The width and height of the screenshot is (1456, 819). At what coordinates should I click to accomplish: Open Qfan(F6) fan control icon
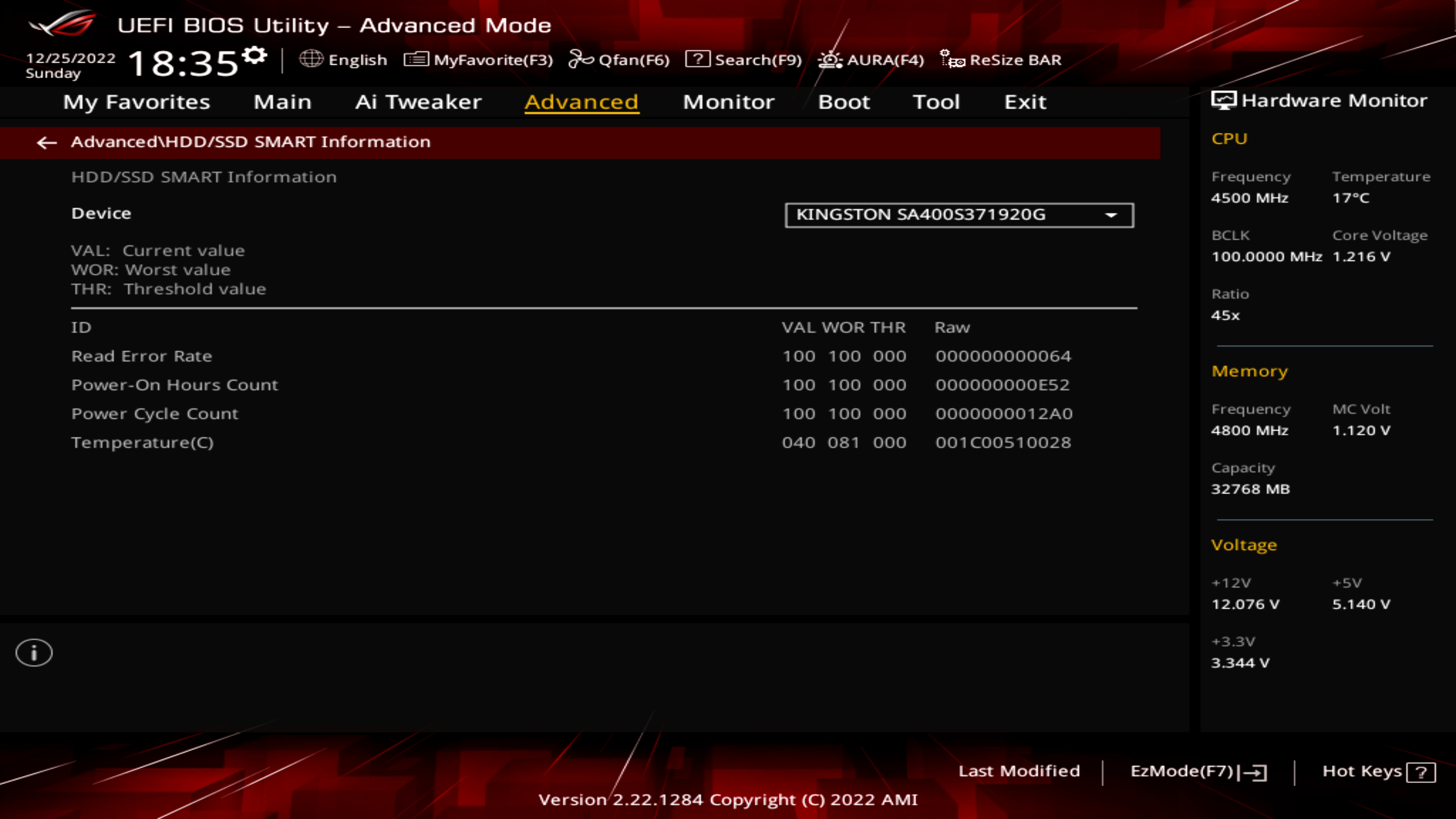tap(581, 59)
